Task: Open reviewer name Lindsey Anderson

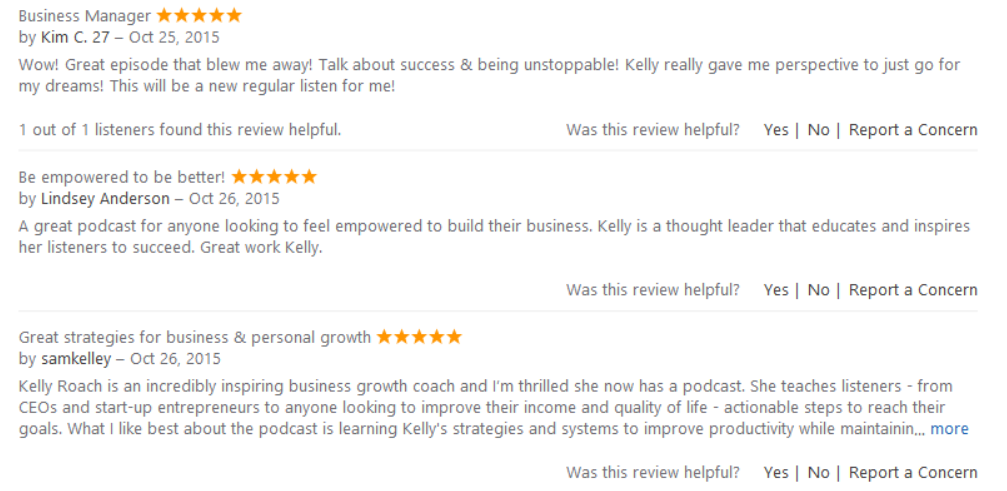Action: [105, 198]
